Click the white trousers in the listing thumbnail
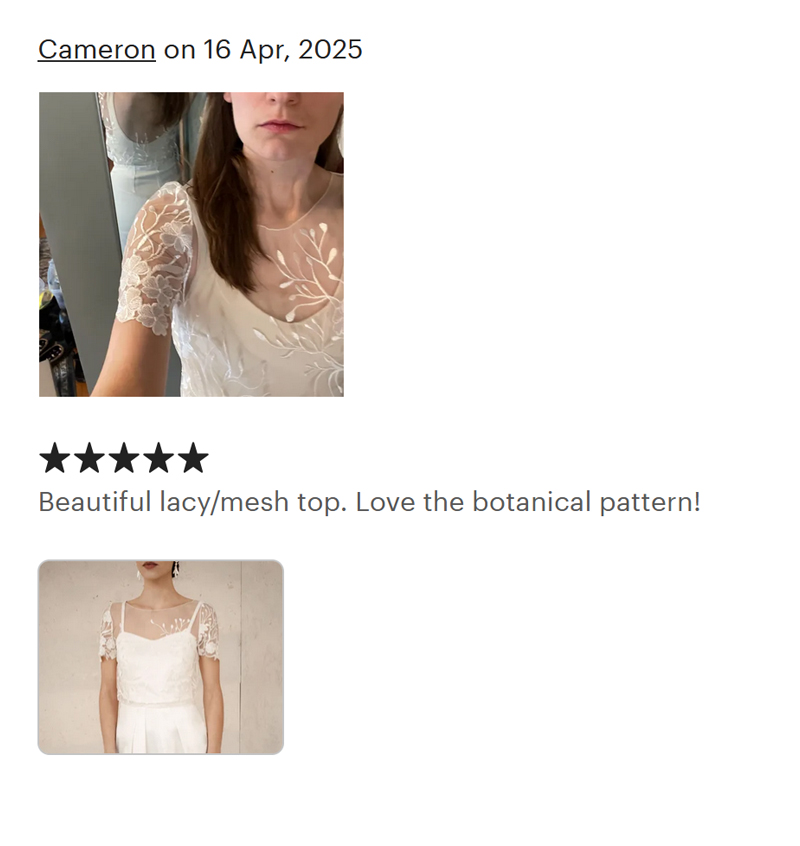 (x=162, y=730)
